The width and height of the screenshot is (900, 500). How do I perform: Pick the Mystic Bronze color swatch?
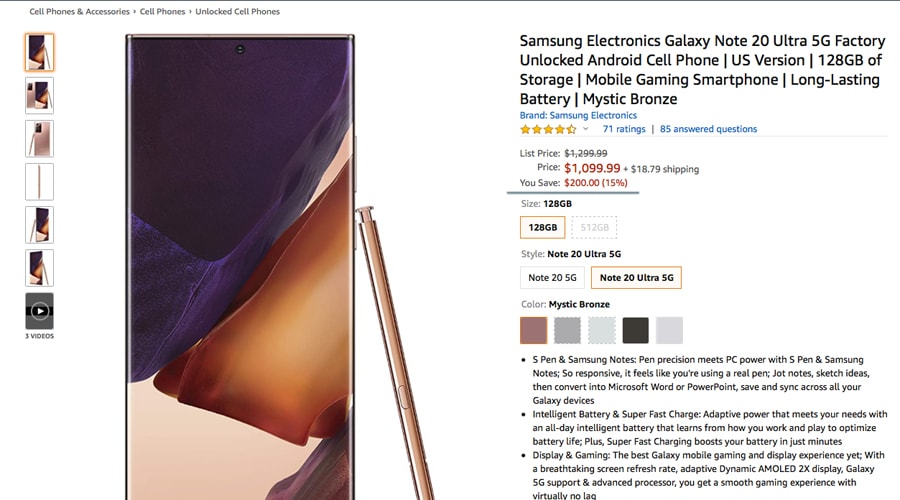[x=534, y=330]
